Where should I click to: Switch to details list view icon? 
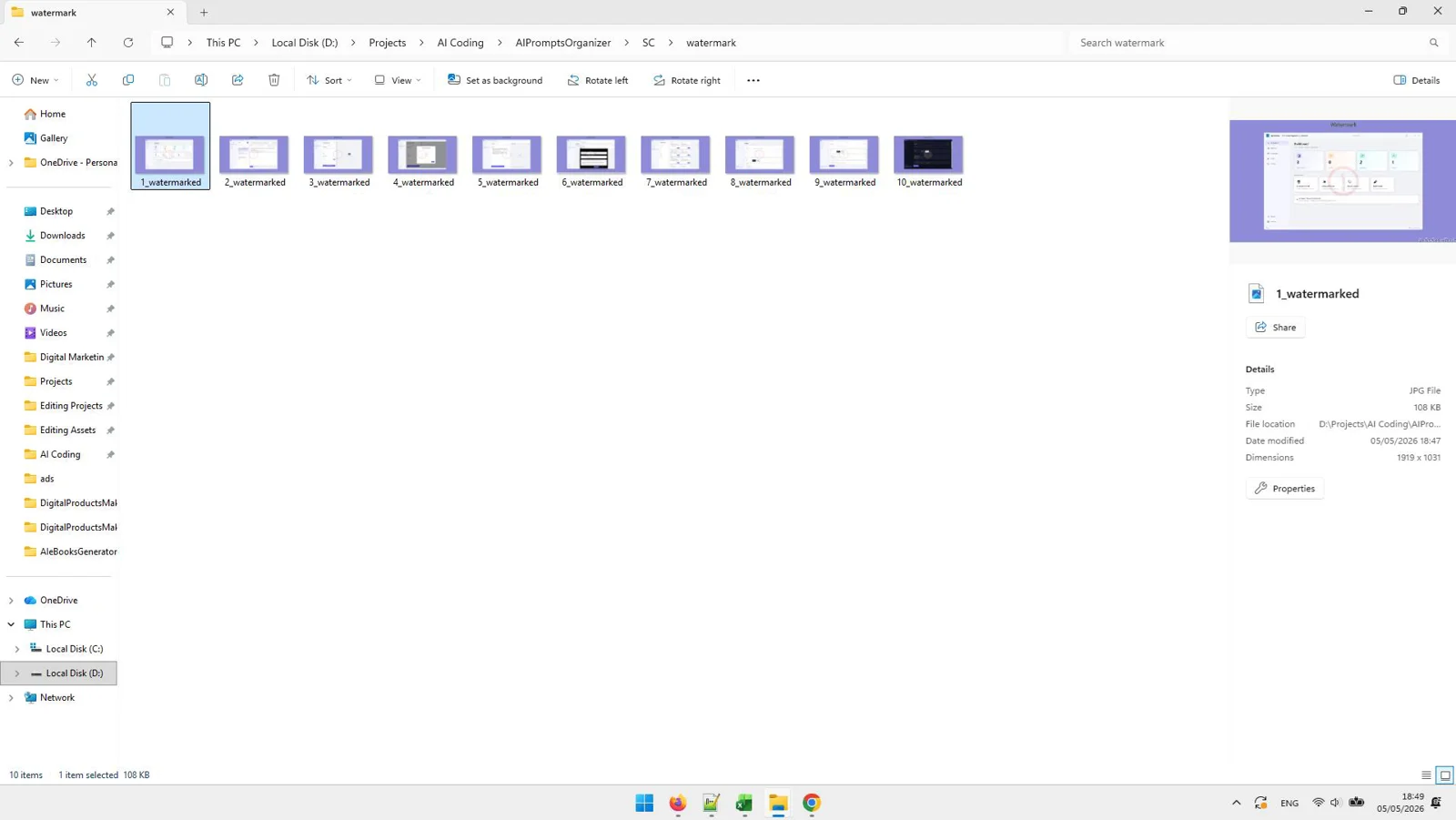(1426, 775)
